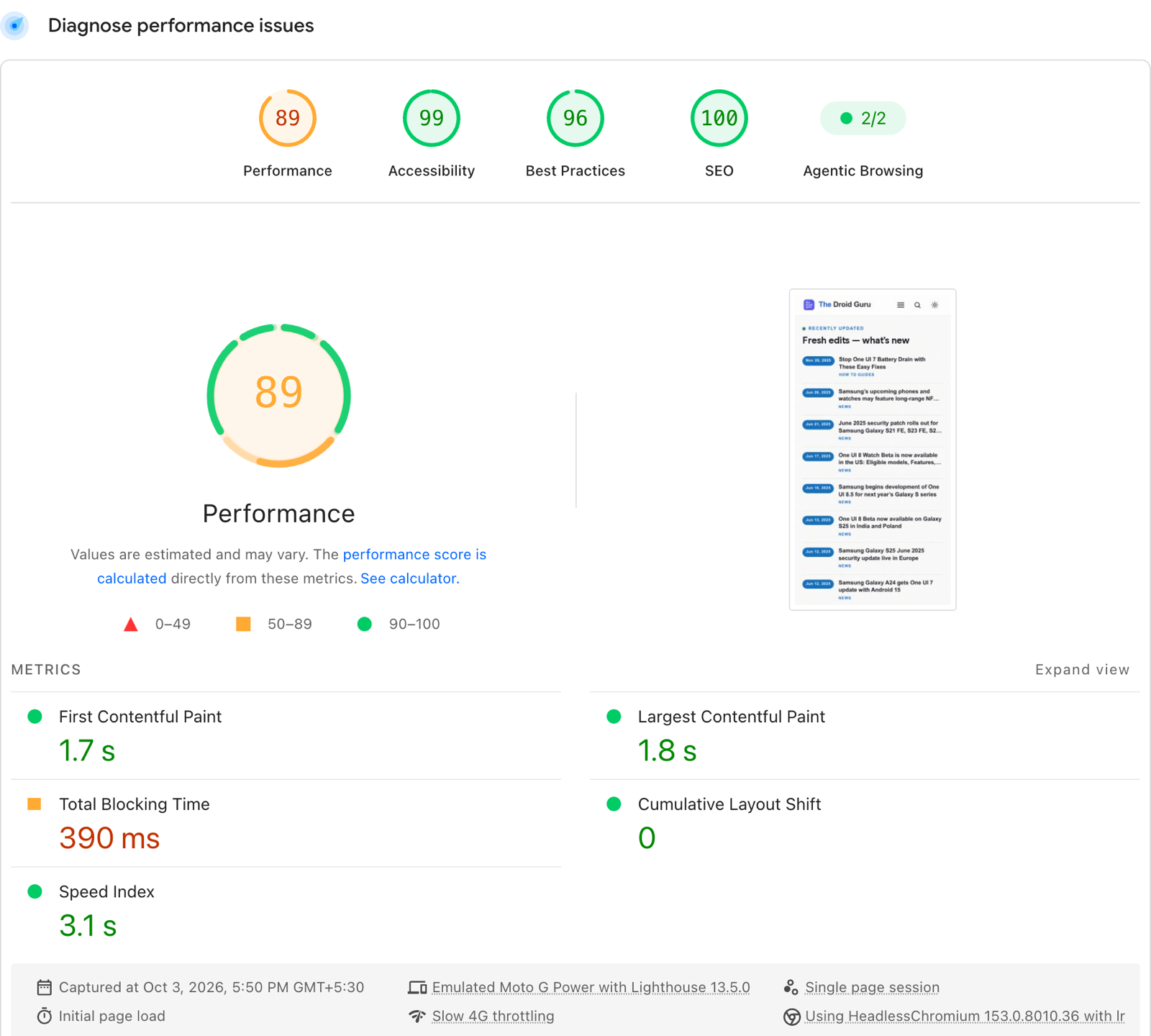Click the 1.7 s First Contentful Paint value
This screenshot has width=1151, height=1036.
point(87,750)
